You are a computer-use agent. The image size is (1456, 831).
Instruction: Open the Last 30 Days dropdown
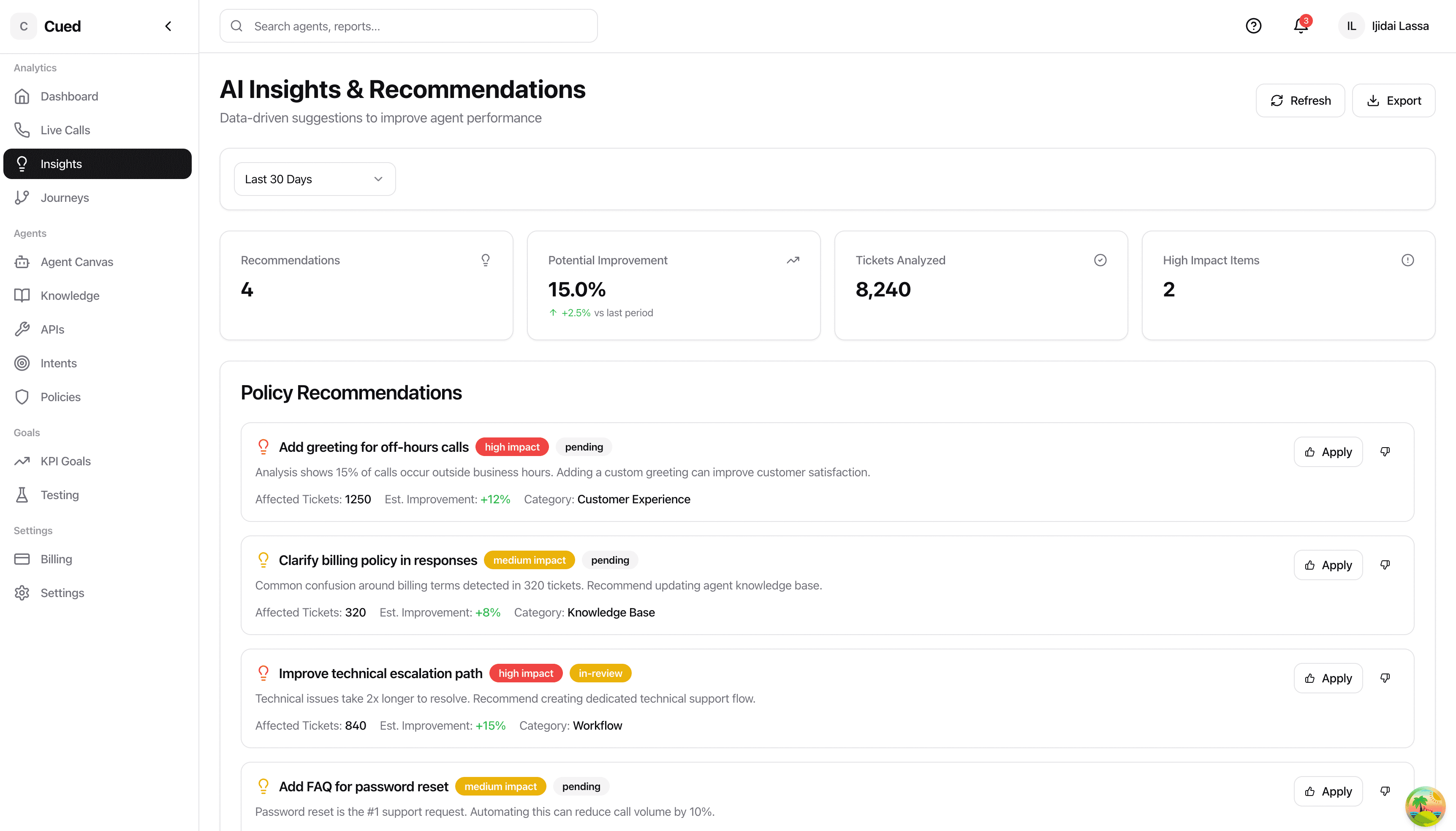click(314, 179)
